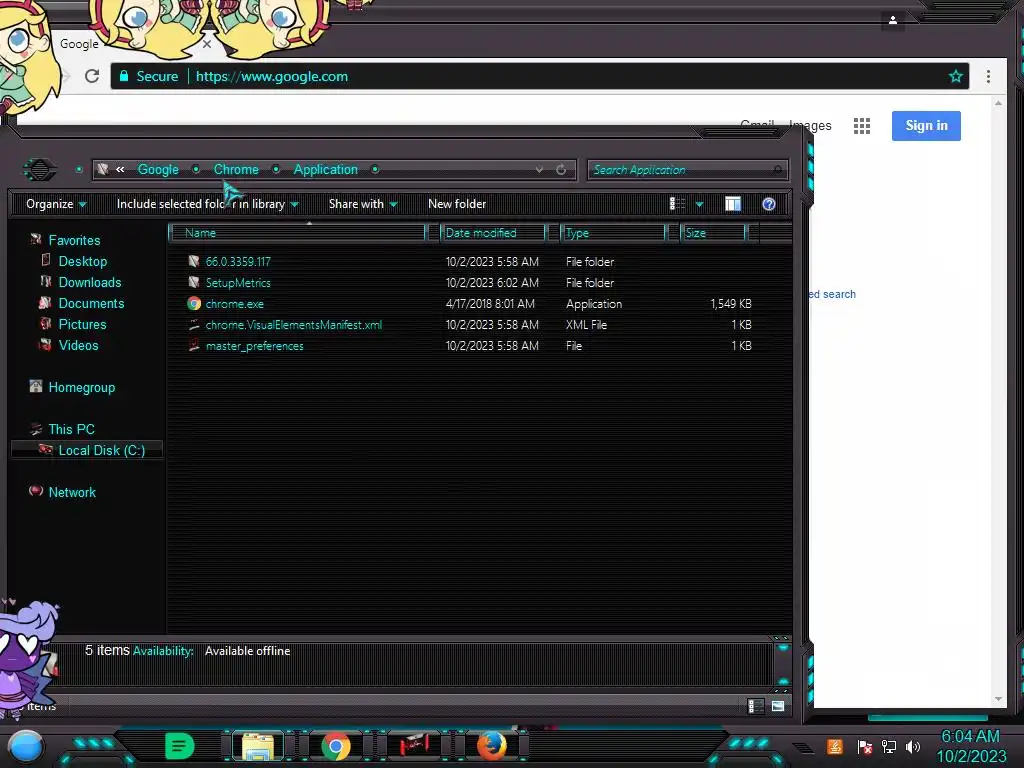The image size is (1024, 768).
Task: Click the Start orb button
Action: pyautogui.click(x=25, y=746)
